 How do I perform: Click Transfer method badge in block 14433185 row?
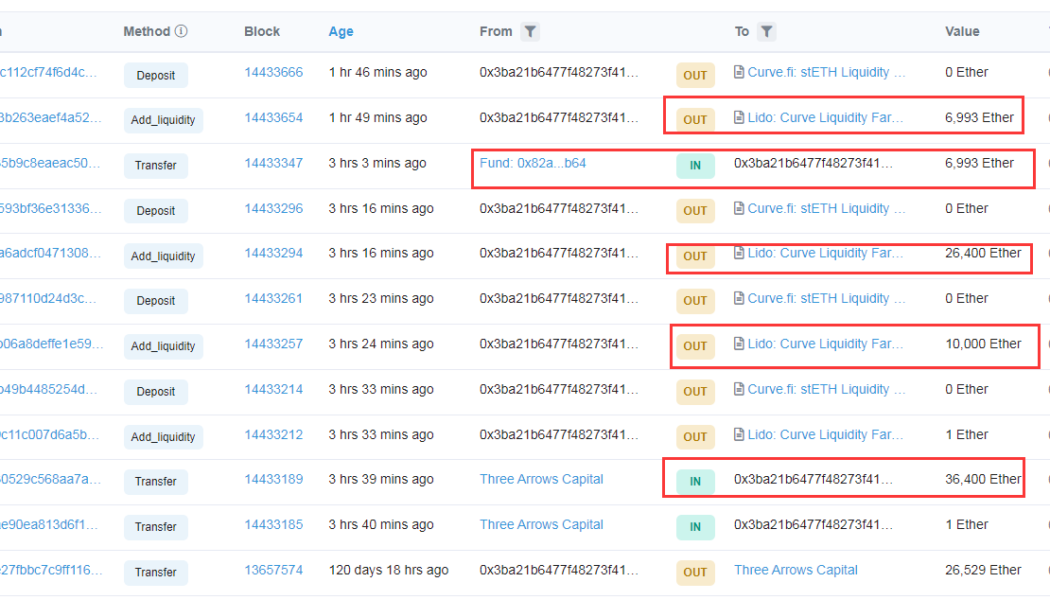(x=156, y=527)
